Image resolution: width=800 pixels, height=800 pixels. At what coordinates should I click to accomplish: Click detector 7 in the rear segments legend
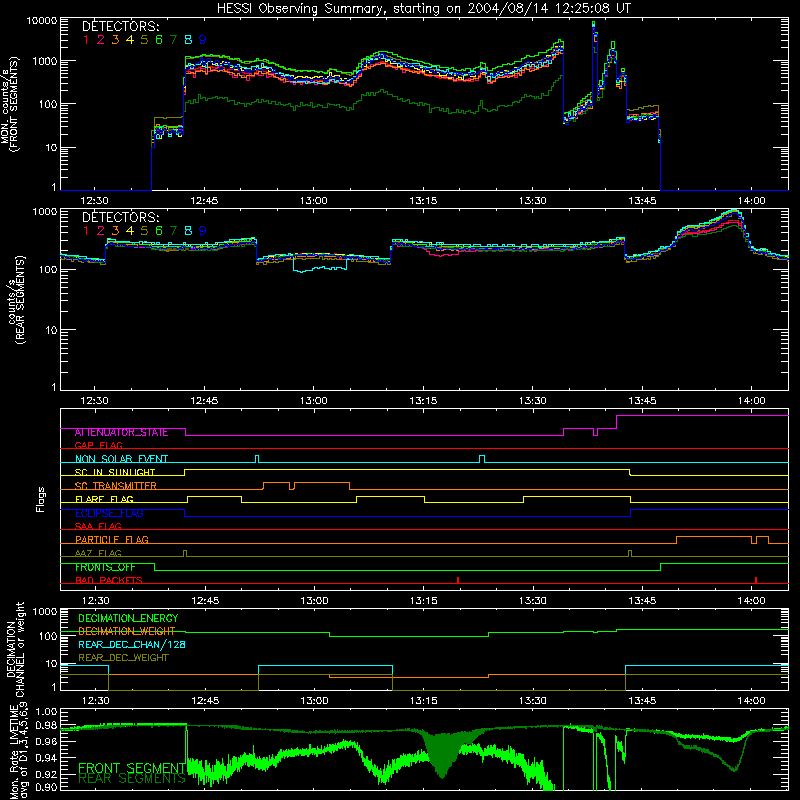[x=173, y=231]
